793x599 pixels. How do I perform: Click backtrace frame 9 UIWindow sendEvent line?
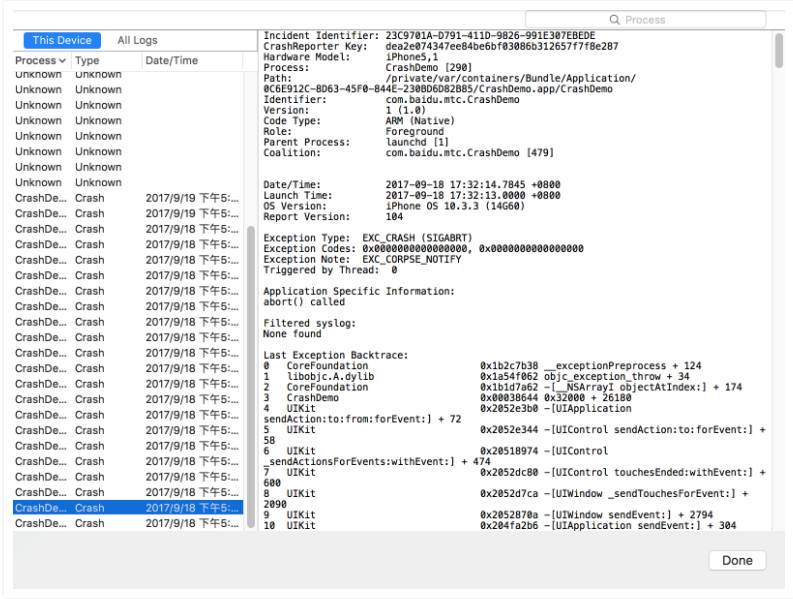(488, 515)
